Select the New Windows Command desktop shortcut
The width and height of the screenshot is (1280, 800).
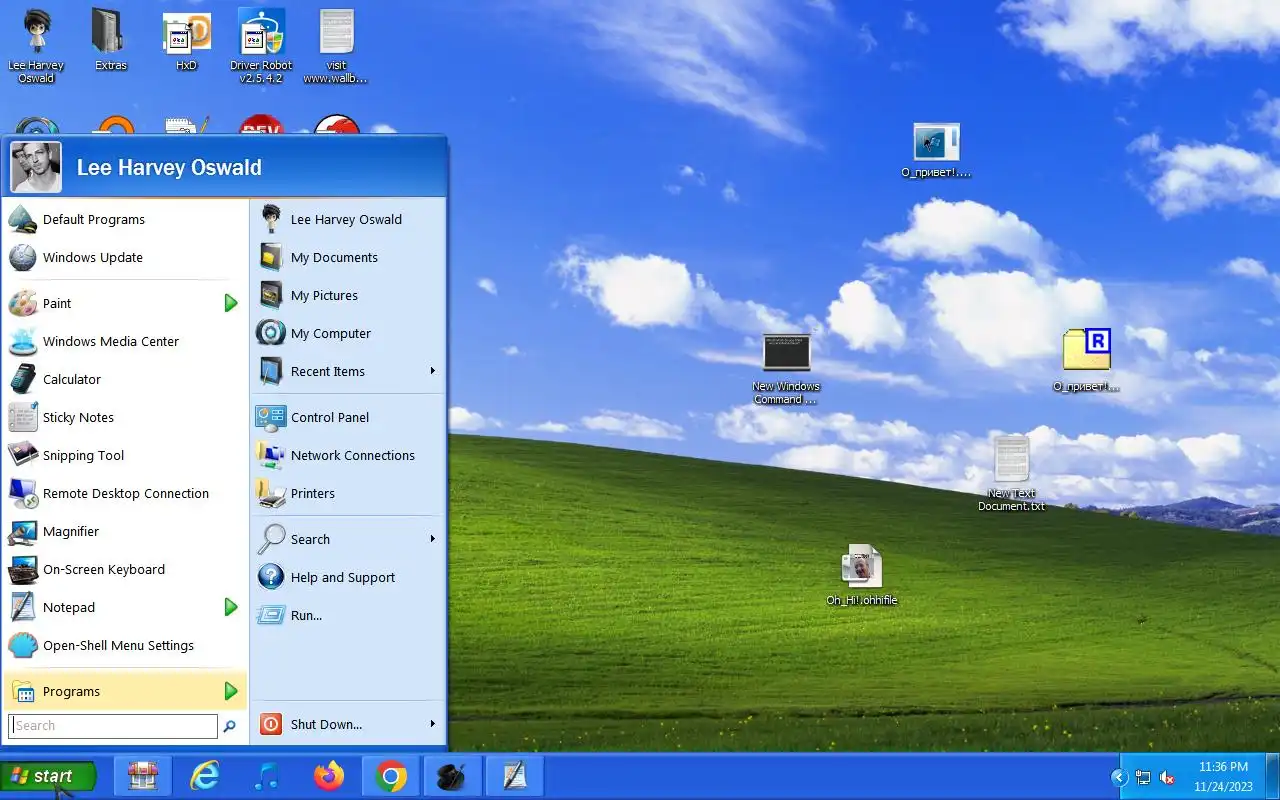(x=786, y=369)
